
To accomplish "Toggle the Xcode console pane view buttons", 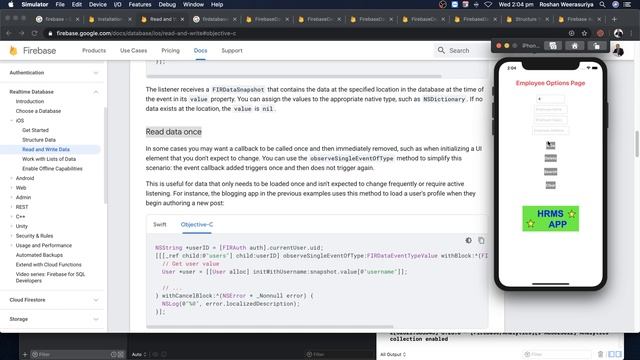I will (615, 354).
